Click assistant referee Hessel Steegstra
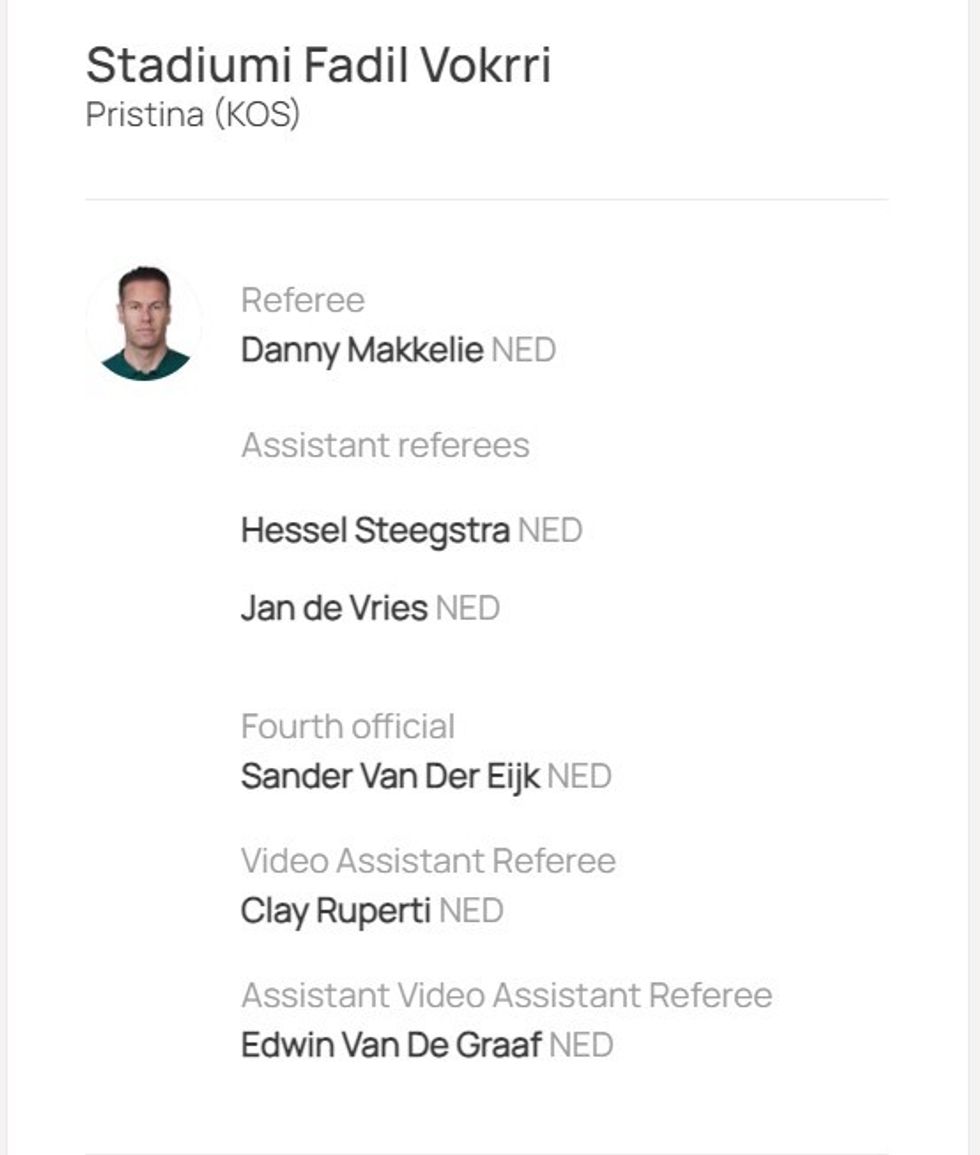 [375, 530]
